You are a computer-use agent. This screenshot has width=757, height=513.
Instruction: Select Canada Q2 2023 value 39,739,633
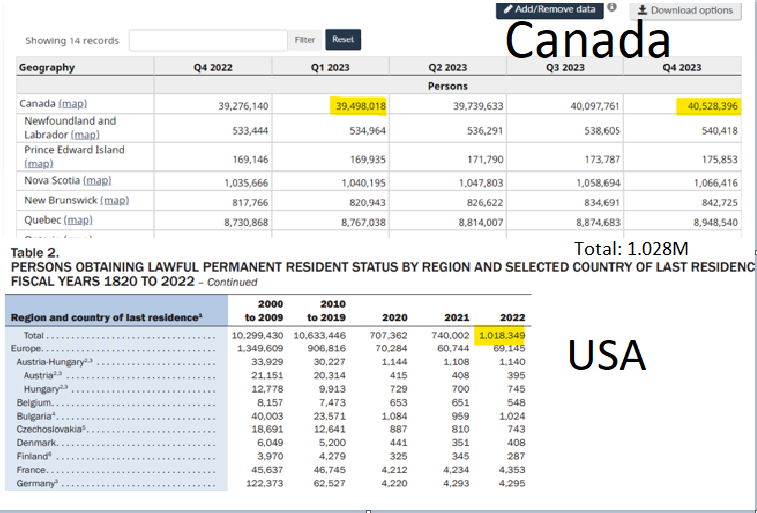[x=478, y=106]
